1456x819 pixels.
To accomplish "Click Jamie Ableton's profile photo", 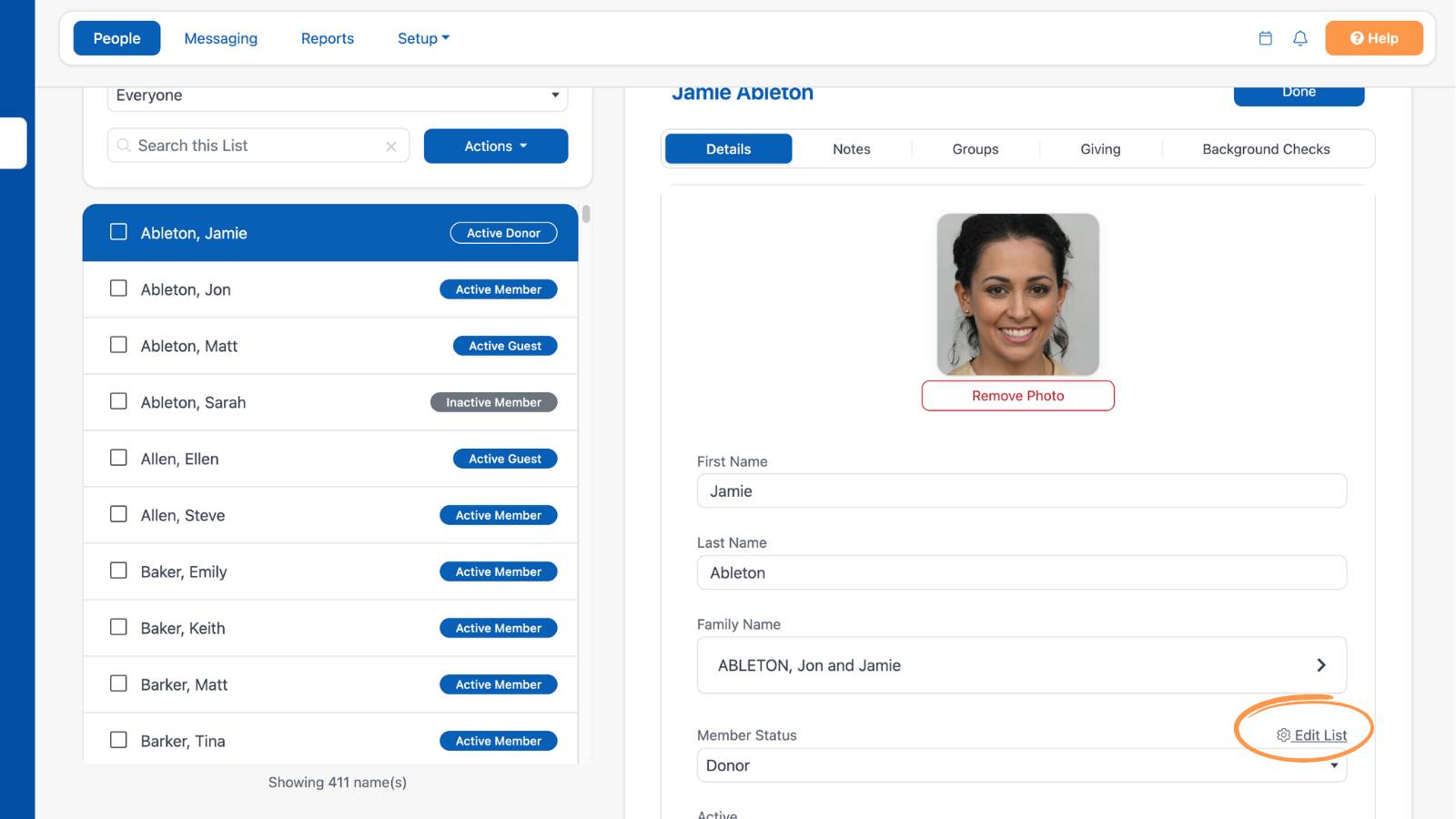I will 1018,295.
